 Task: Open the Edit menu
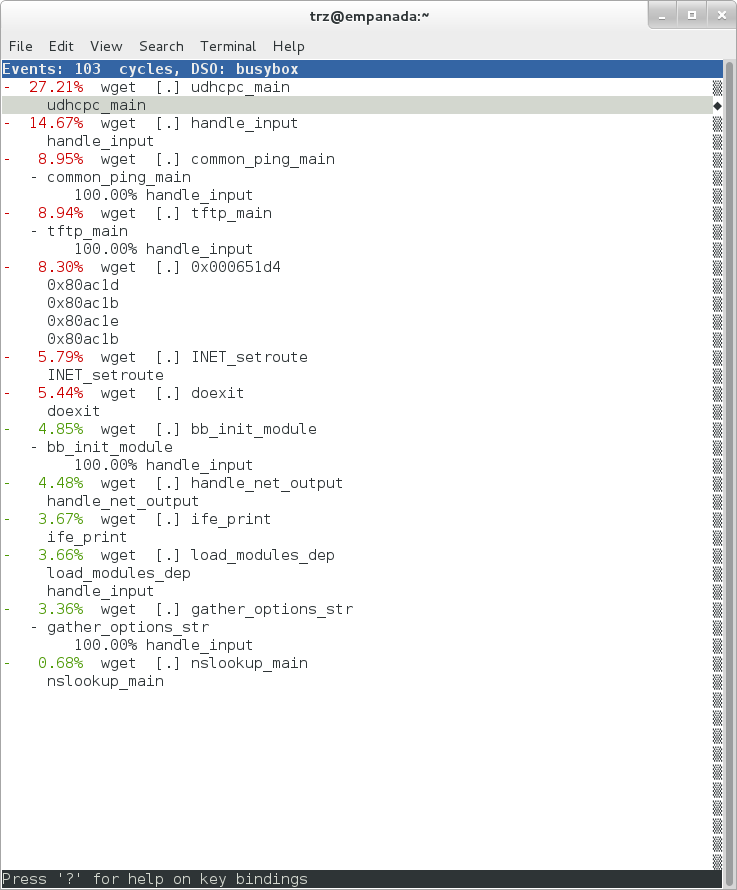(x=61, y=46)
